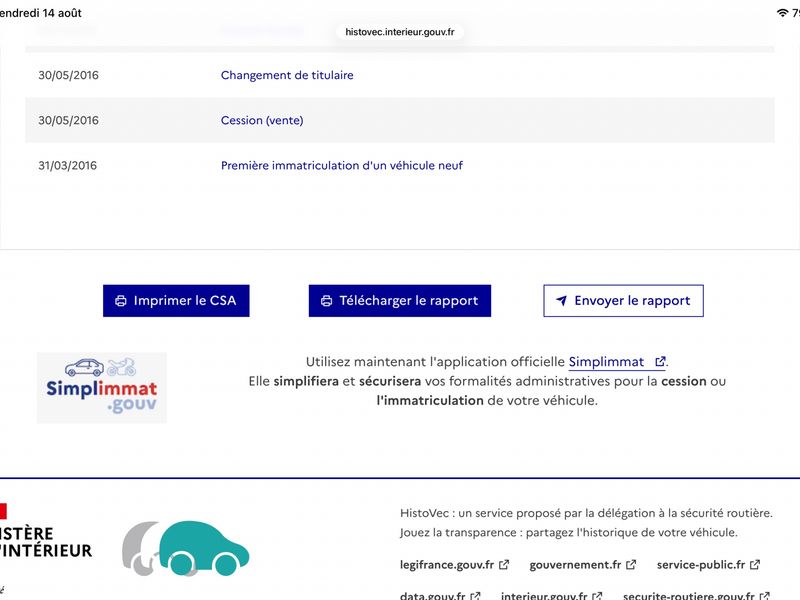Screen dimensions: 800x600
Task: Click the Simplimmat.gouv logo image
Action: tap(102, 387)
